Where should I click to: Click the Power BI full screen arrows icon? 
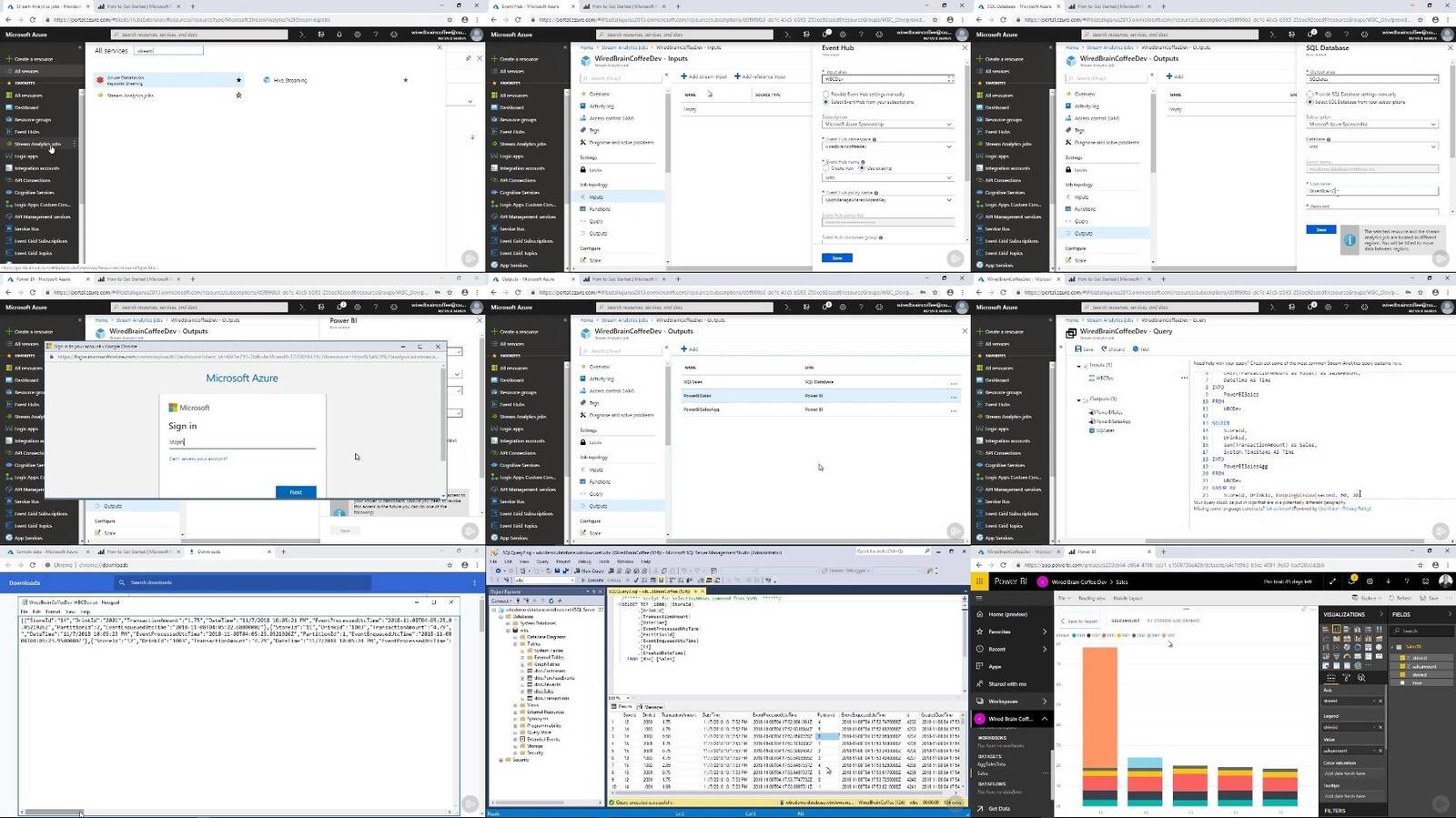pos(1332,581)
